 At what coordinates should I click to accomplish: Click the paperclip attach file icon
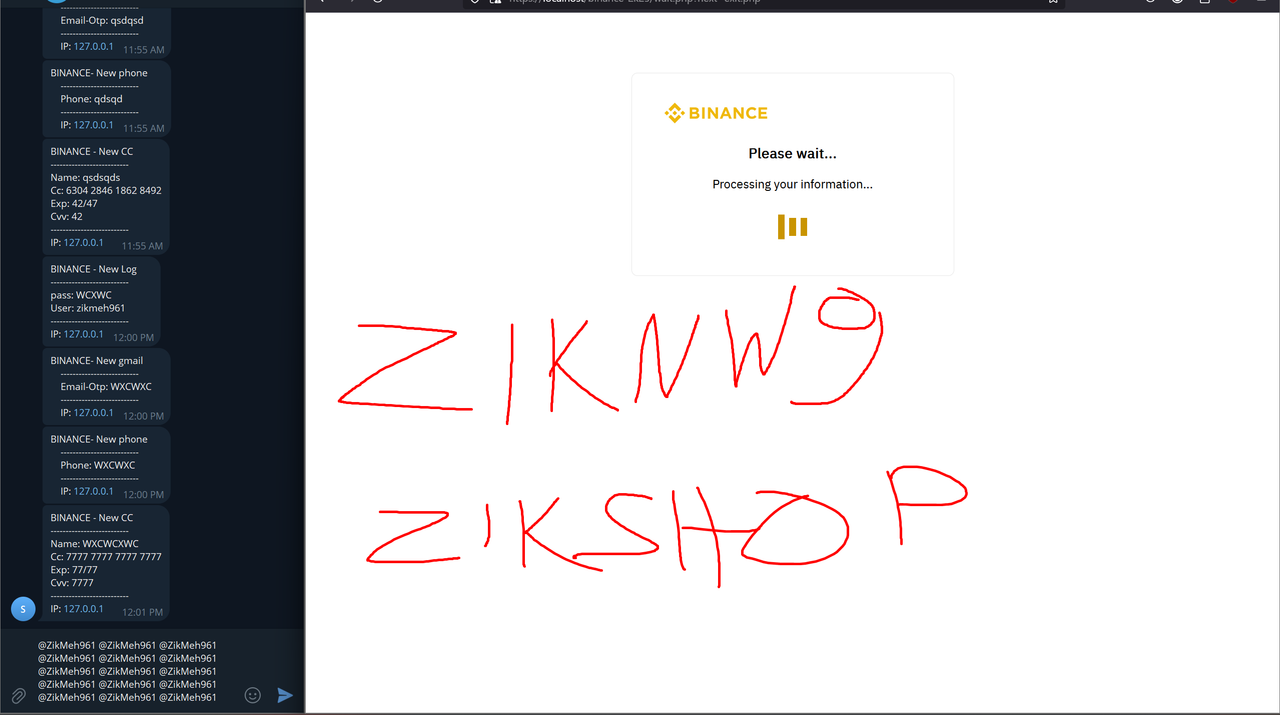18,695
